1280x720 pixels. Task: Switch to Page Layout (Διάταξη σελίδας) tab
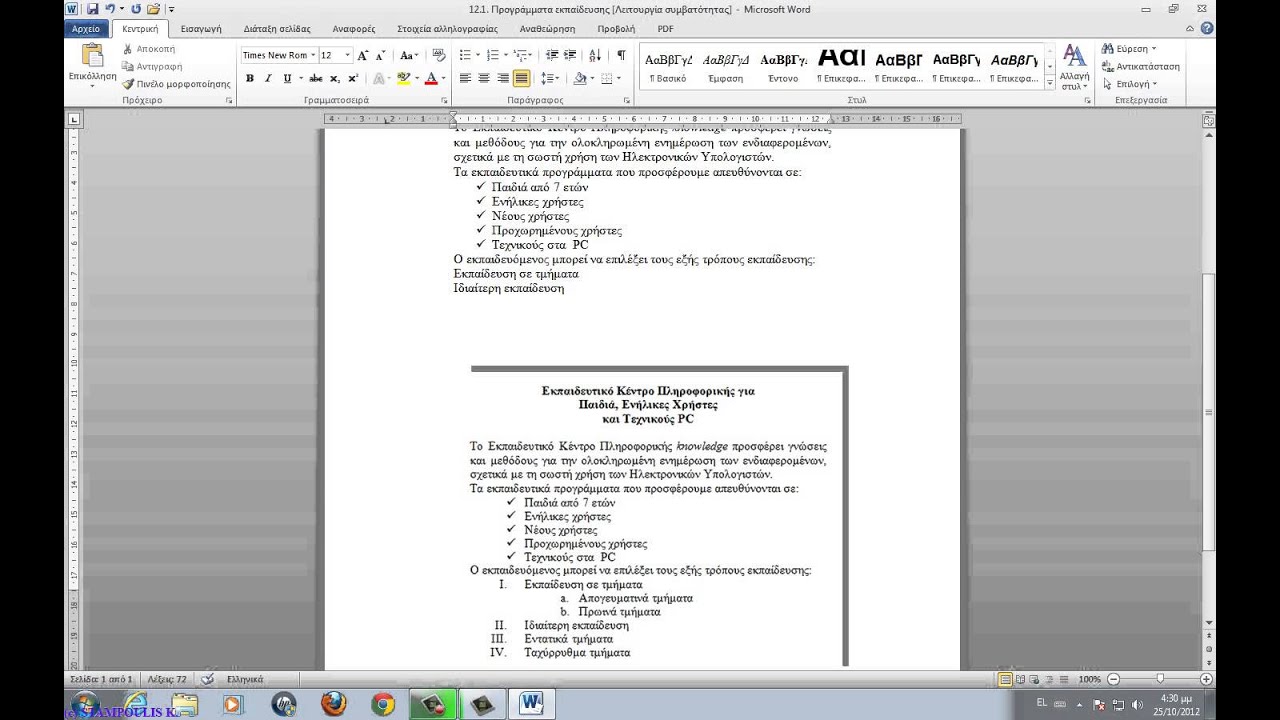pos(276,29)
